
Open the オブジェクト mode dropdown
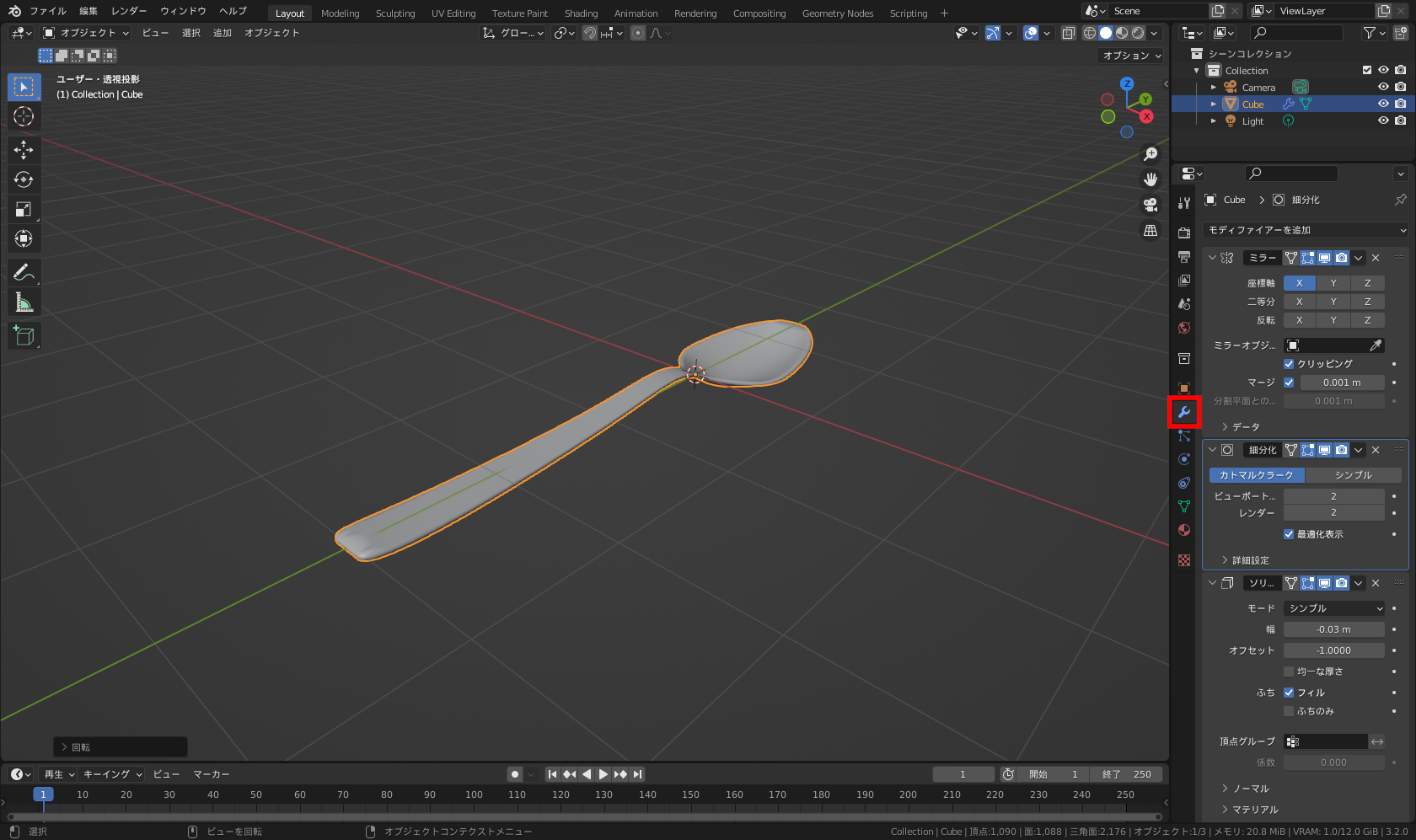87,33
